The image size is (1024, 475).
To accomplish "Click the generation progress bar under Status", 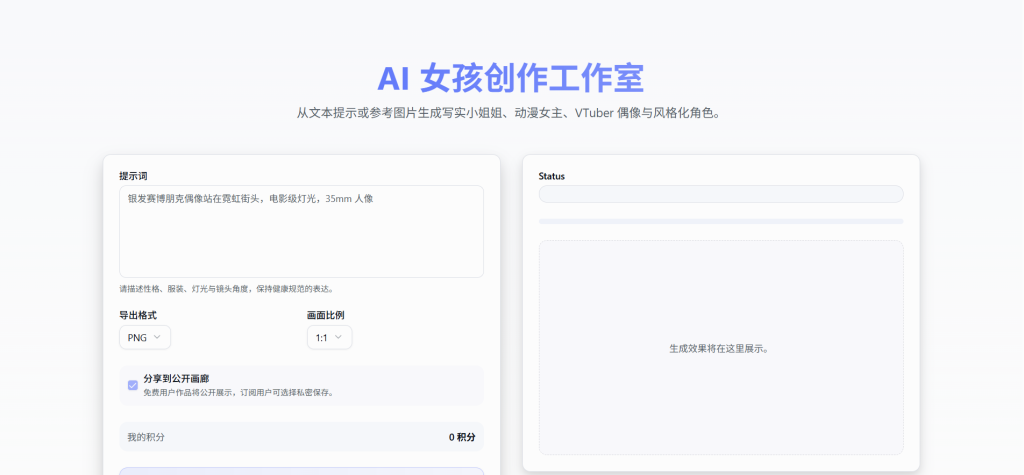I will 721,221.
